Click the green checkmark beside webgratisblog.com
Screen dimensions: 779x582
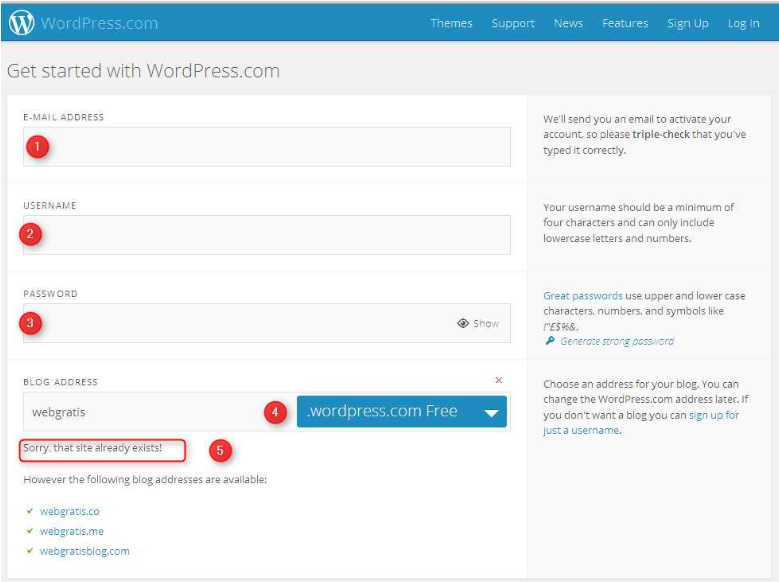[30, 551]
